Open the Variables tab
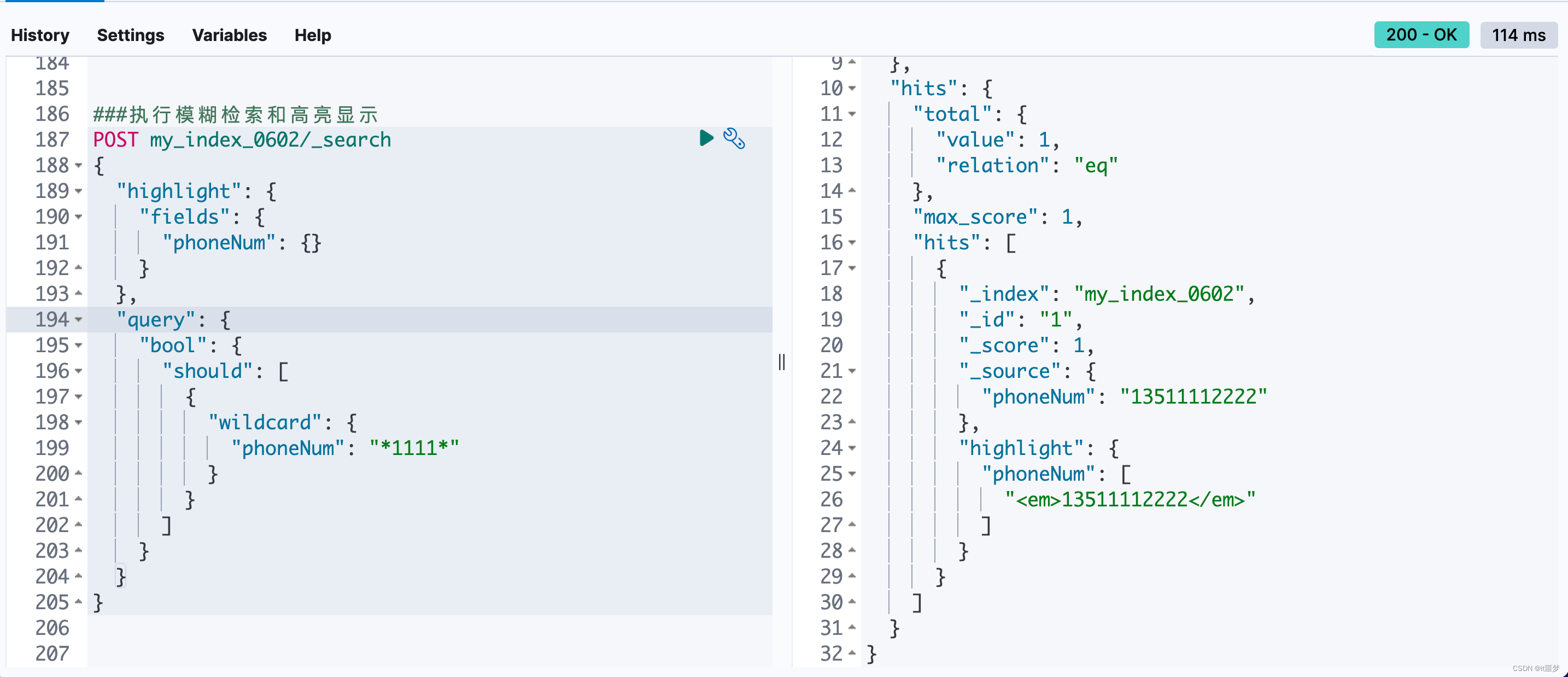The image size is (1568, 677). 230,36
